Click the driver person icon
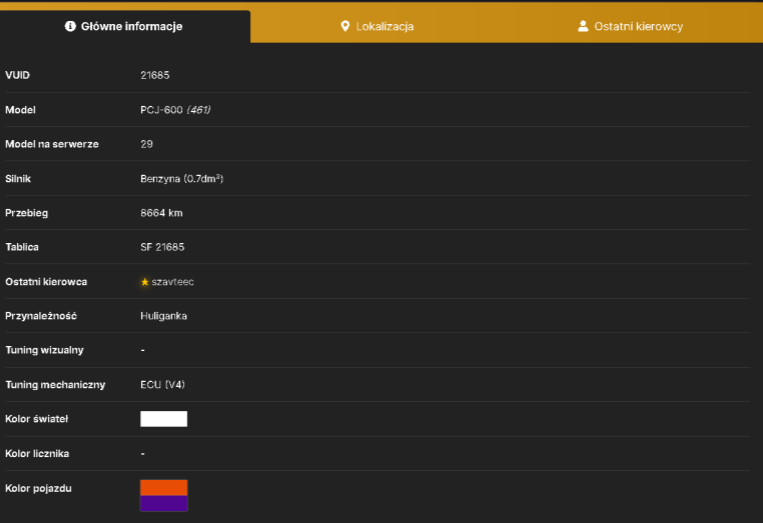The width and height of the screenshot is (763, 523). [583, 26]
